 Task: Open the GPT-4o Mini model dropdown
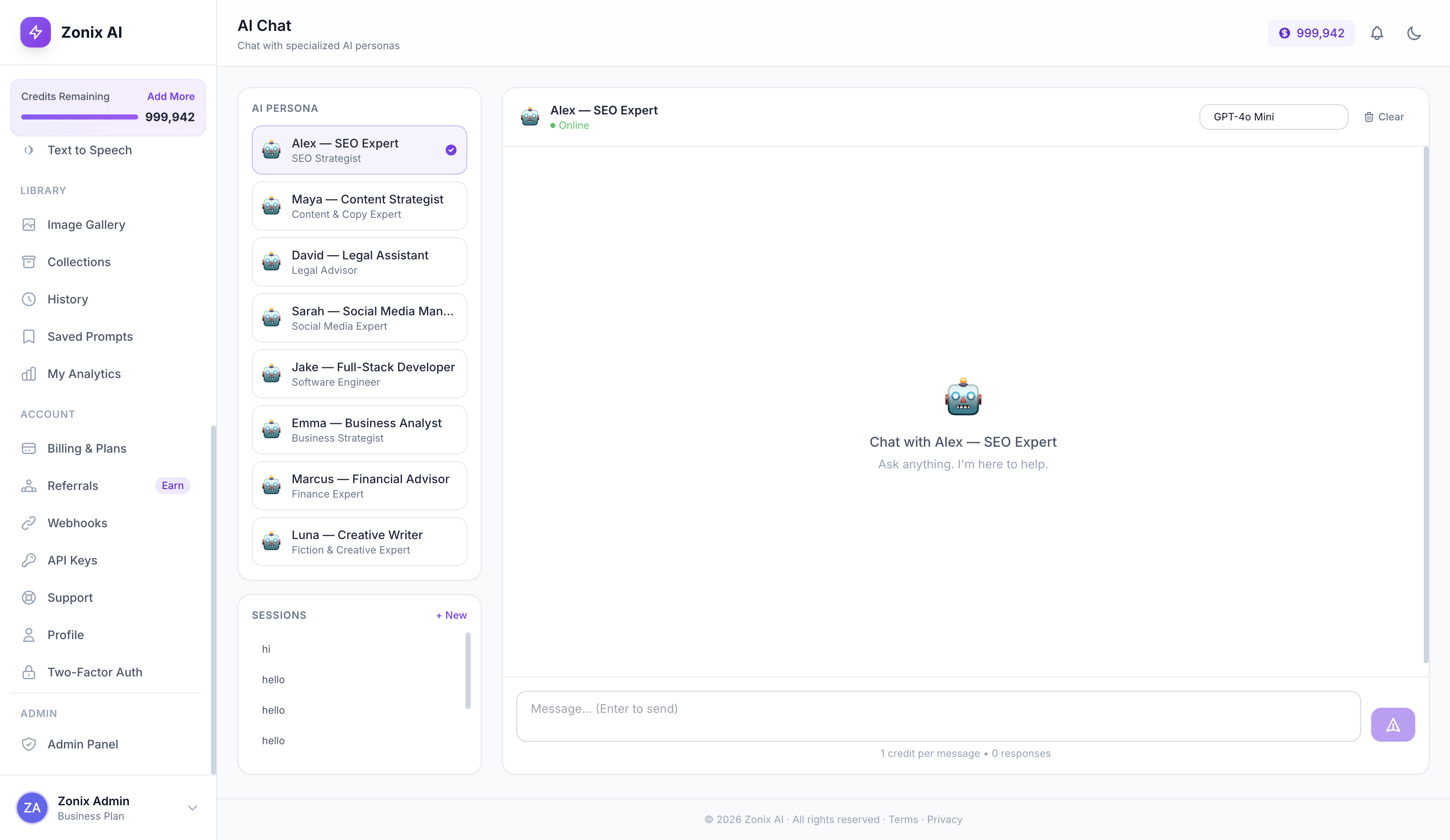(x=1273, y=117)
